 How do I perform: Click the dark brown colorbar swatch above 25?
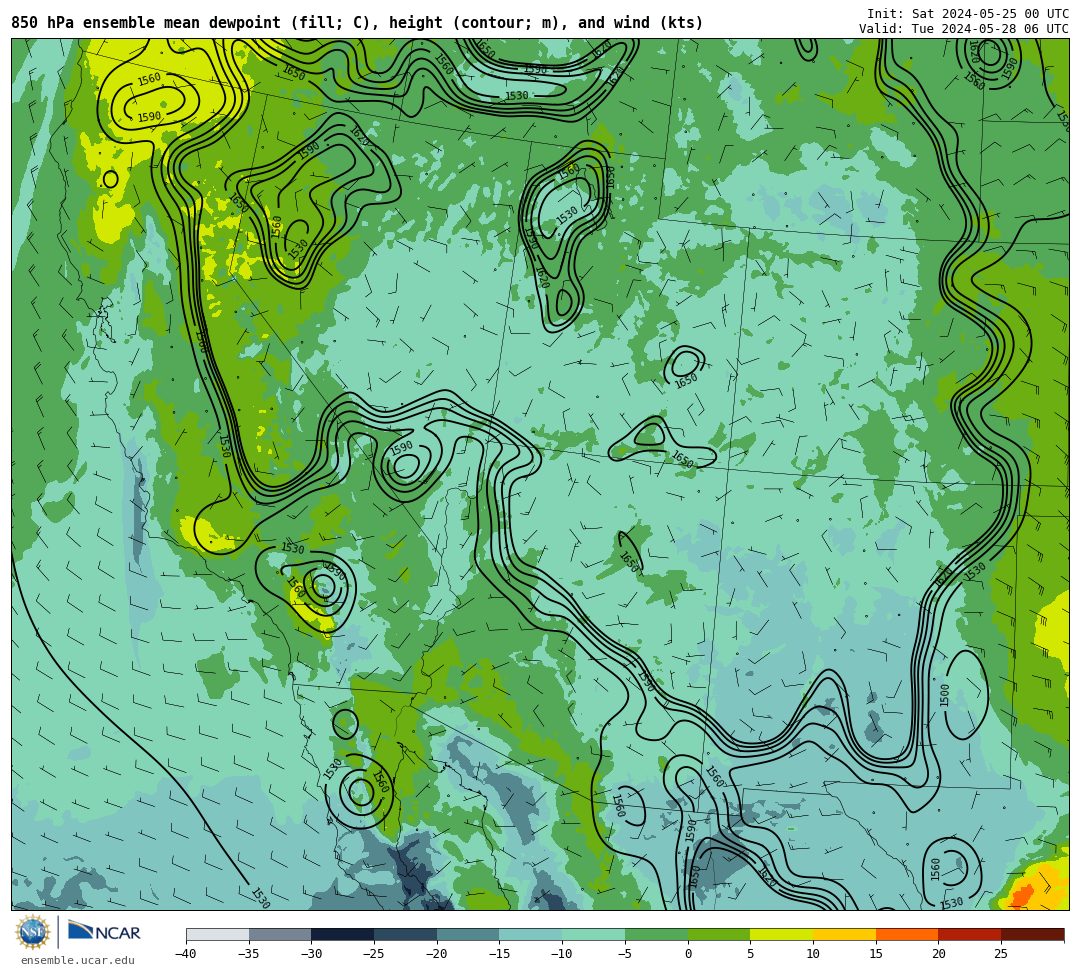click(1032, 934)
